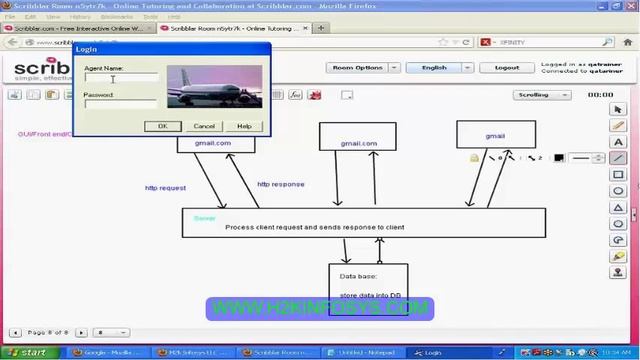Switch to Google Mozilla taskbar item
Viewport: 640px width, 360px height.
(108, 353)
